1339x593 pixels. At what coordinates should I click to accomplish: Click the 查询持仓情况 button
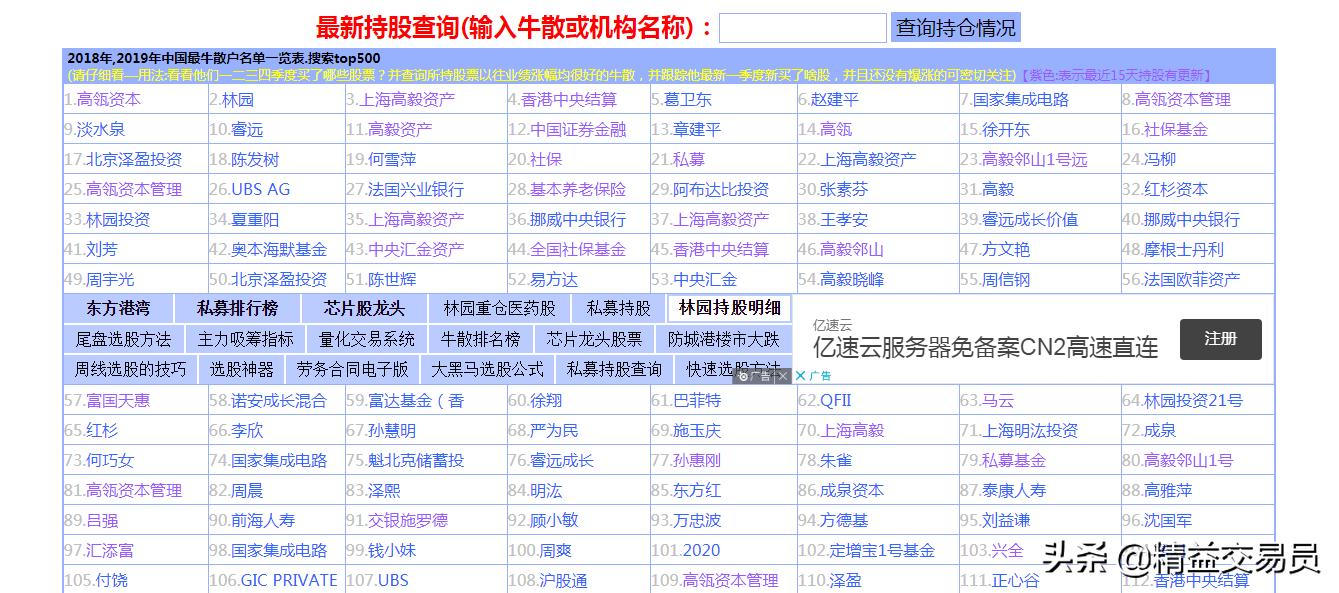pos(955,27)
